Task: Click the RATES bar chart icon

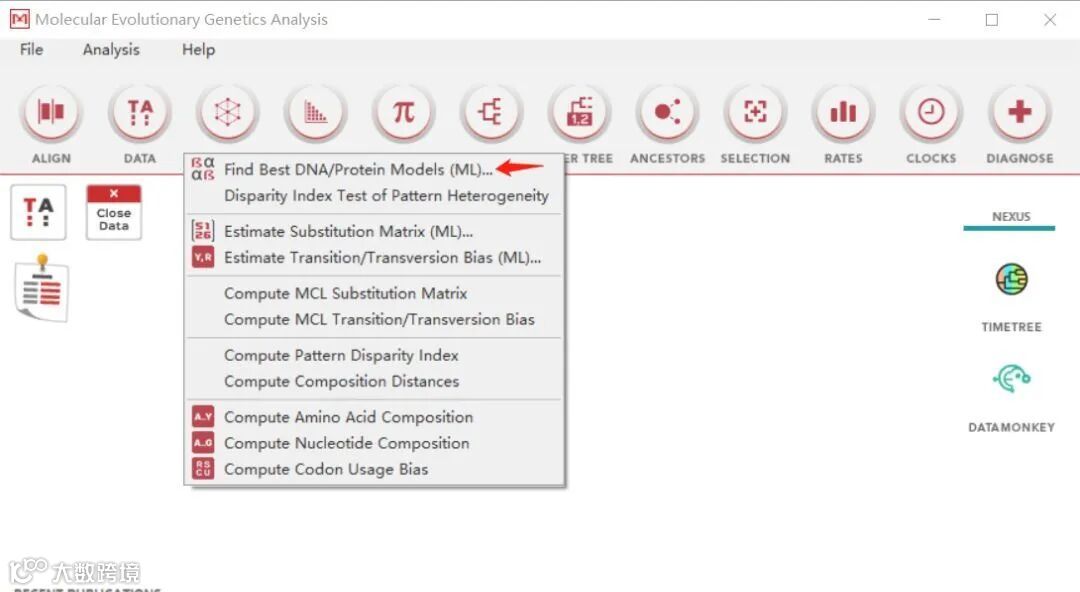Action: tap(843, 112)
